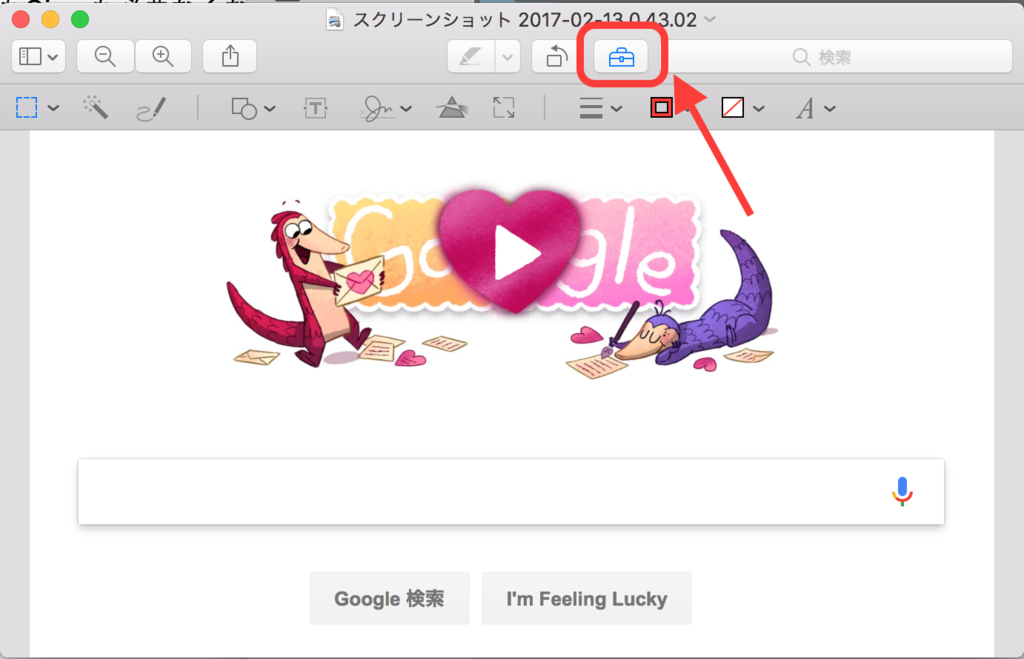
Task: Click the Google search text box
Action: click(x=511, y=491)
